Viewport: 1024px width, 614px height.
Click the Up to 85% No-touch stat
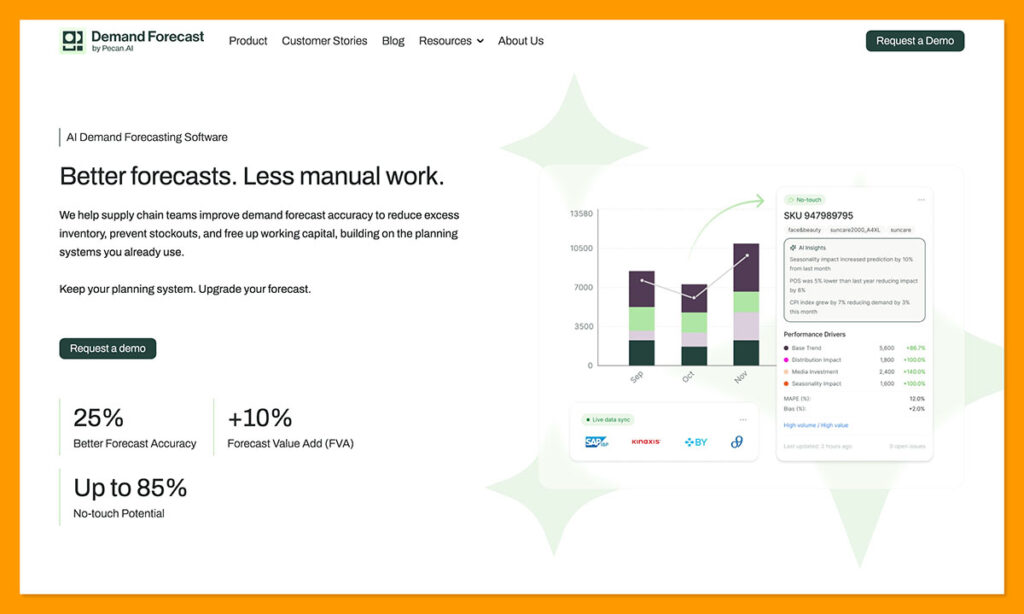[x=130, y=498]
